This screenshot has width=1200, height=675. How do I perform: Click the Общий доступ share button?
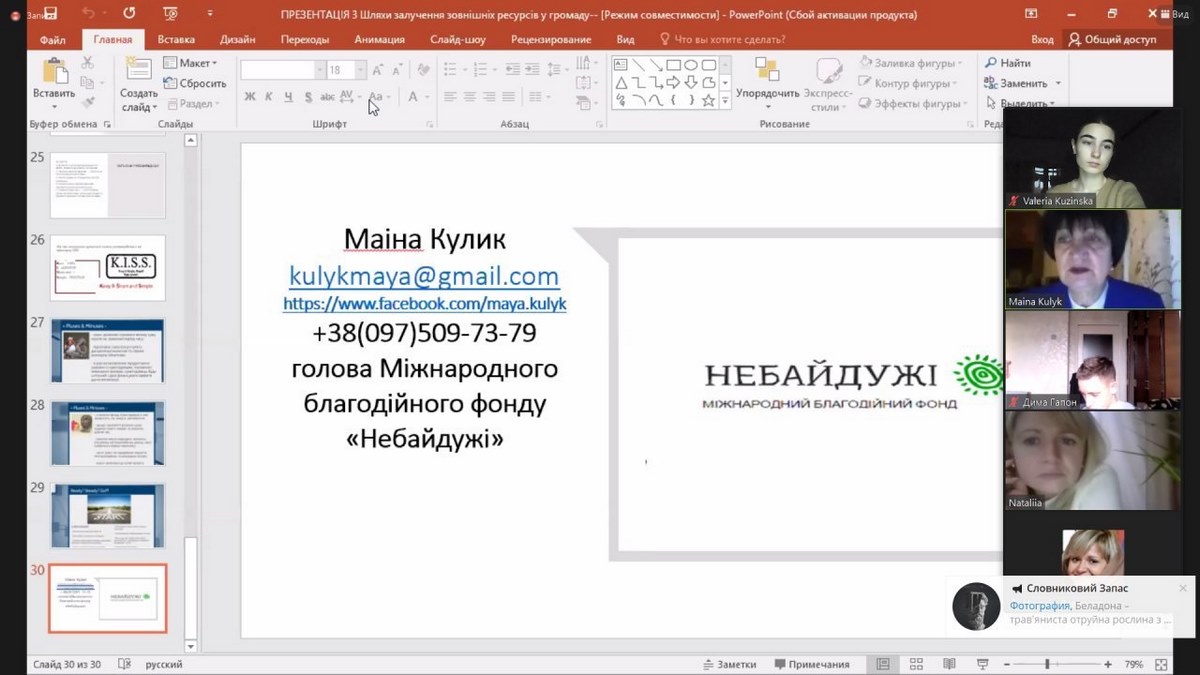point(1112,39)
